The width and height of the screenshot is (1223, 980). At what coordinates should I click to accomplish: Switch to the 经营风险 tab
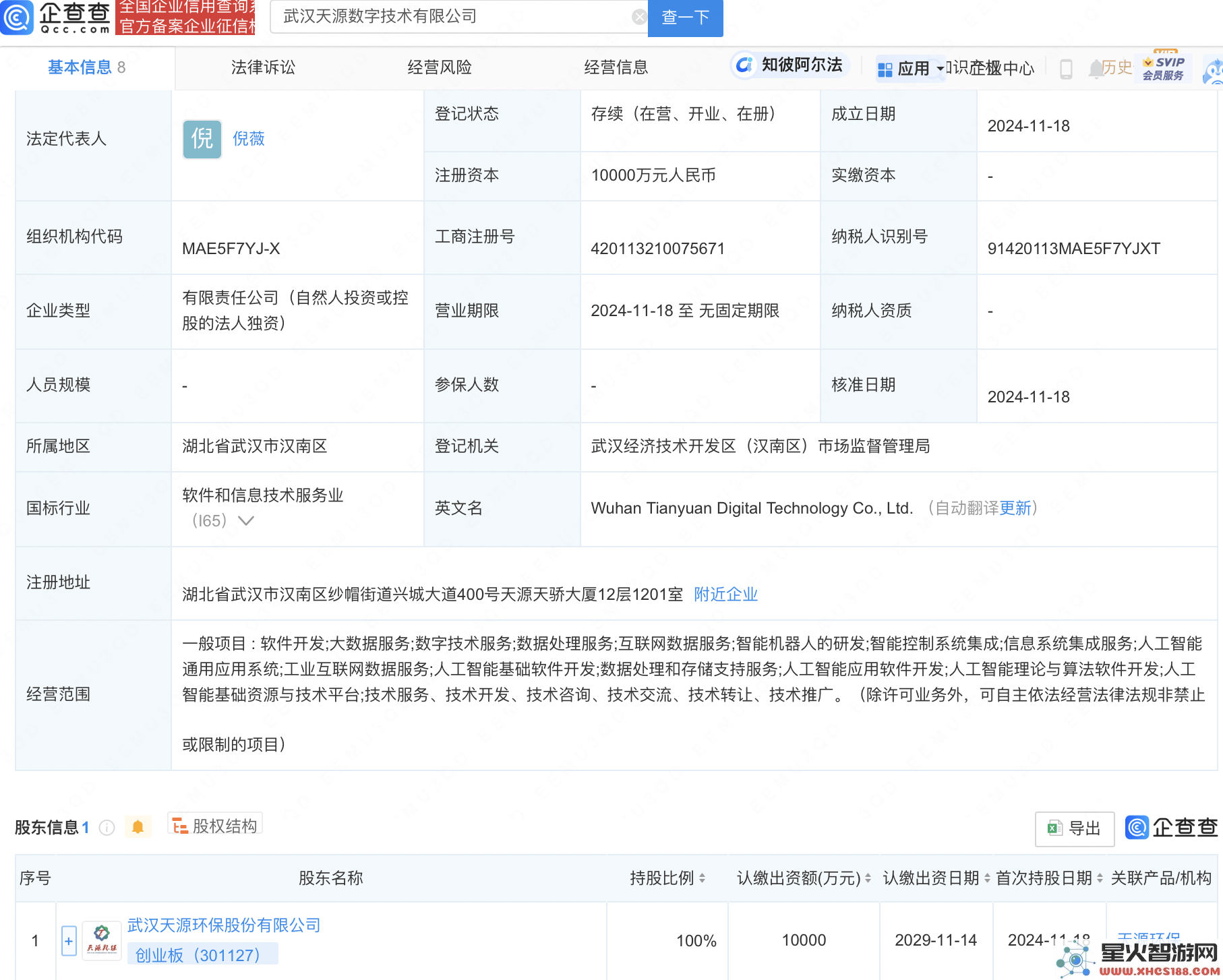(440, 67)
